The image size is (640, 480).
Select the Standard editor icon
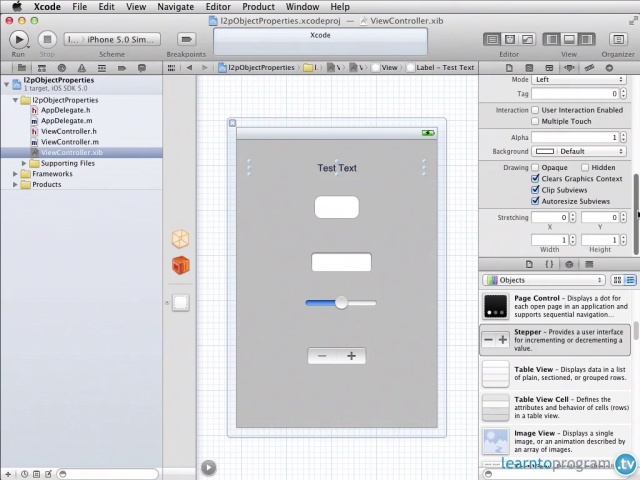click(x=492, y=40)
